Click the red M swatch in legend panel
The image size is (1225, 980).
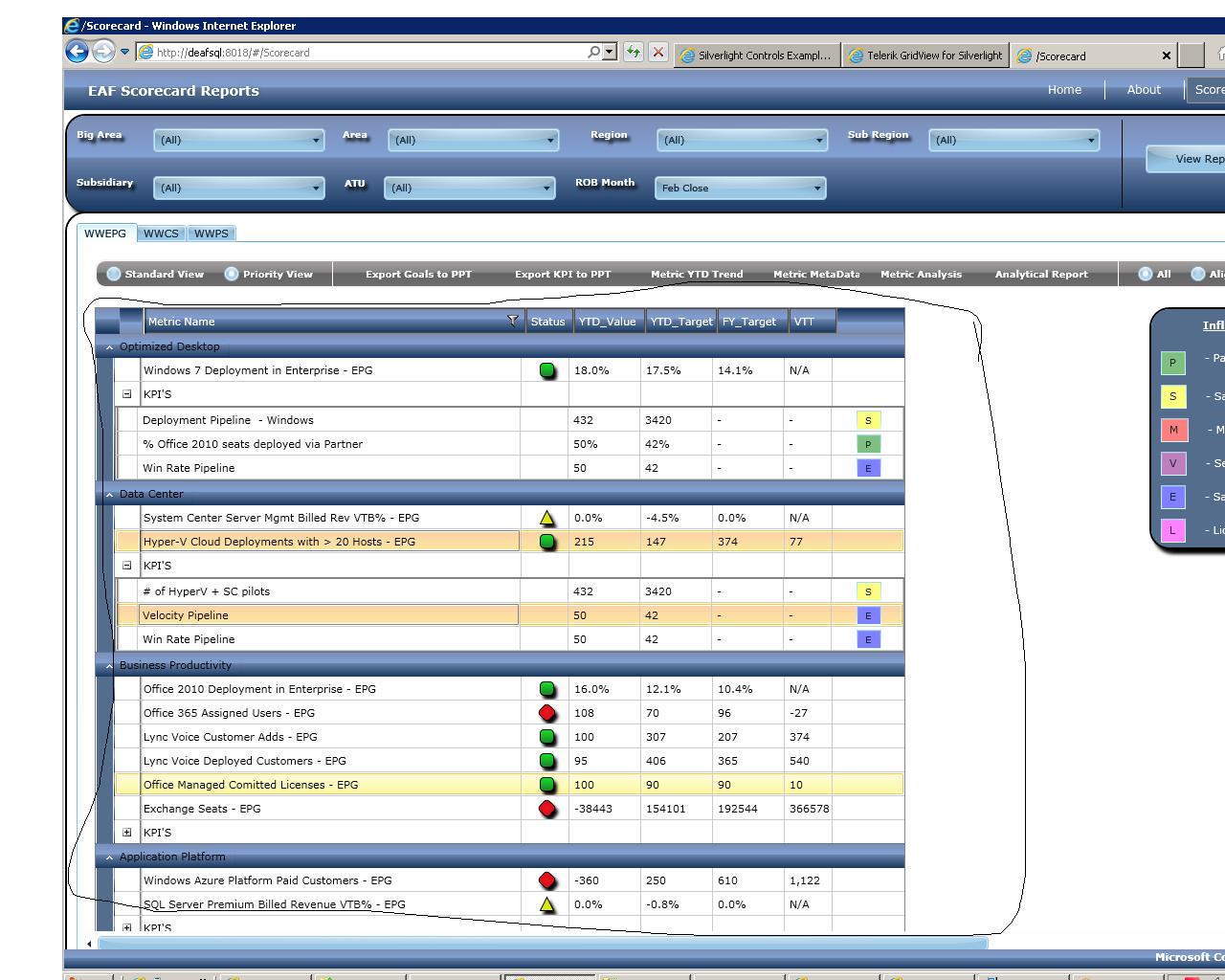[1173, 430]
